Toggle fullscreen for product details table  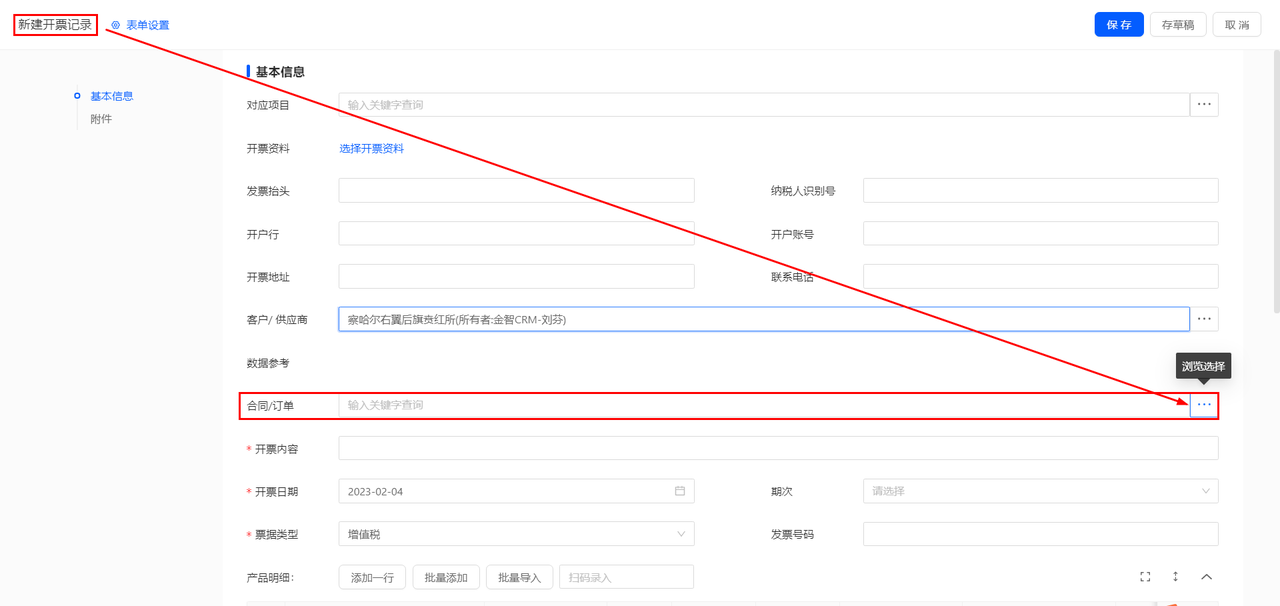coord(1145,577)
